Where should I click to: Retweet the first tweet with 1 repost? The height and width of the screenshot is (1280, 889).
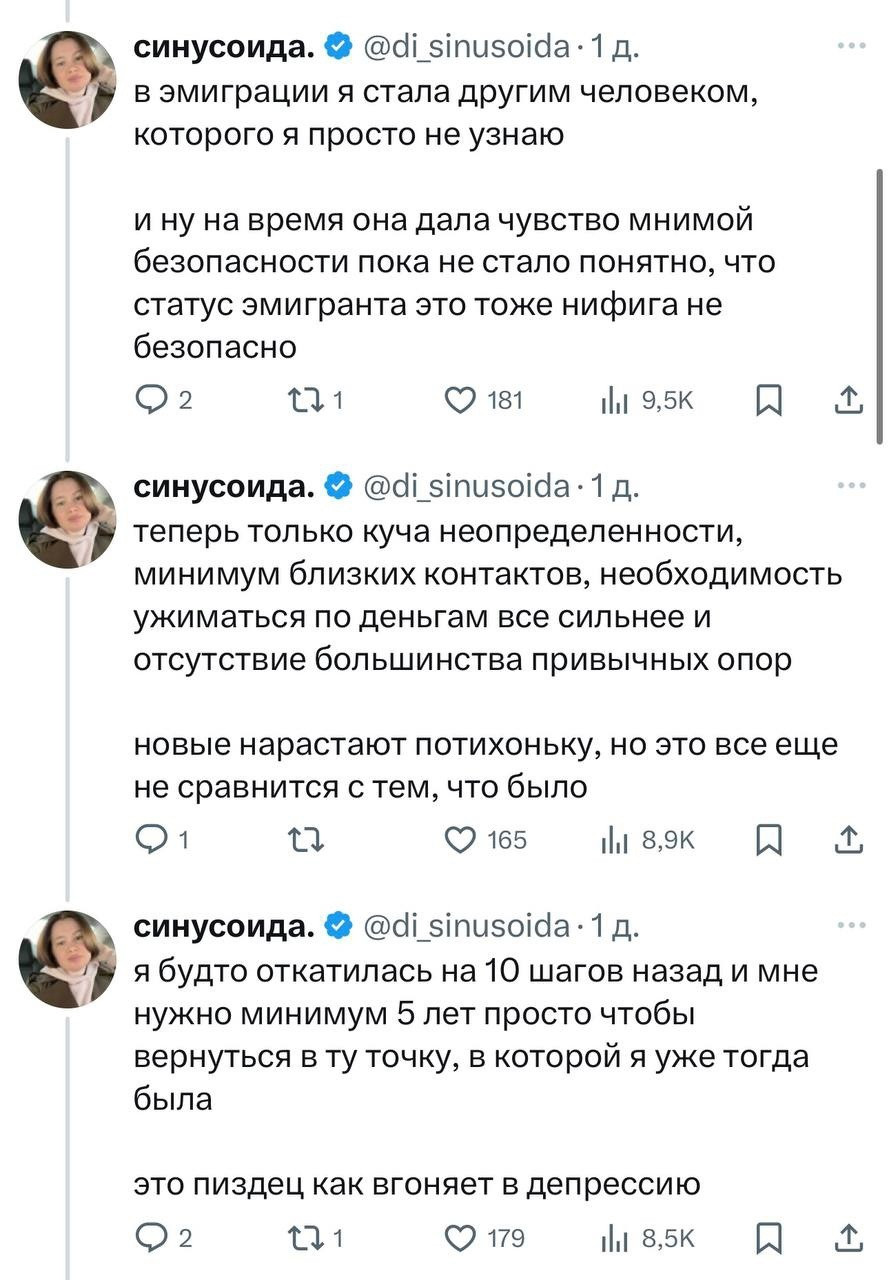click(x=298, y=401)
